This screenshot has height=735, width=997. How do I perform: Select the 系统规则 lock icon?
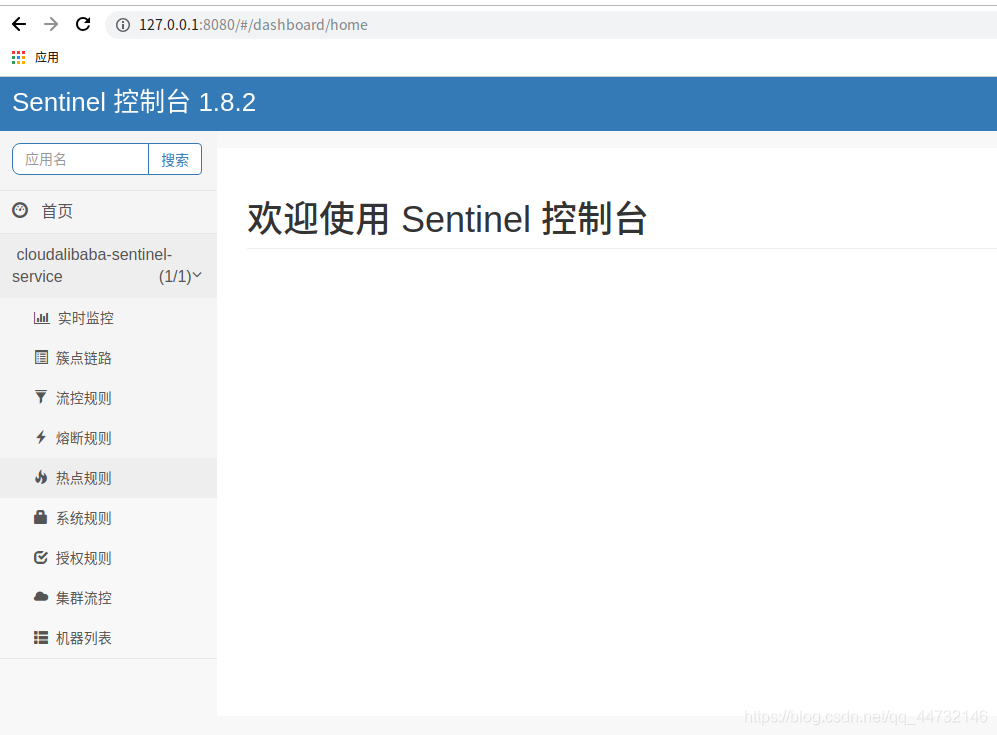pos(40,517)
